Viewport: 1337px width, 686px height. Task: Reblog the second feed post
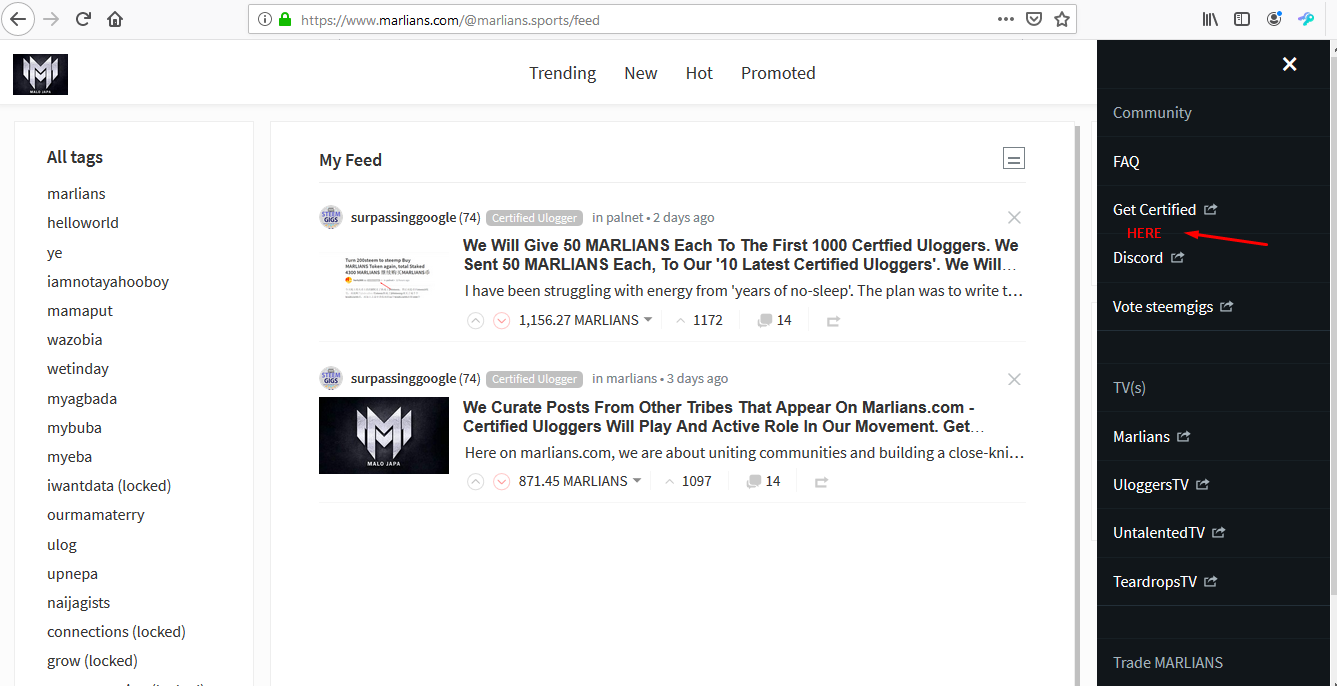821,482
